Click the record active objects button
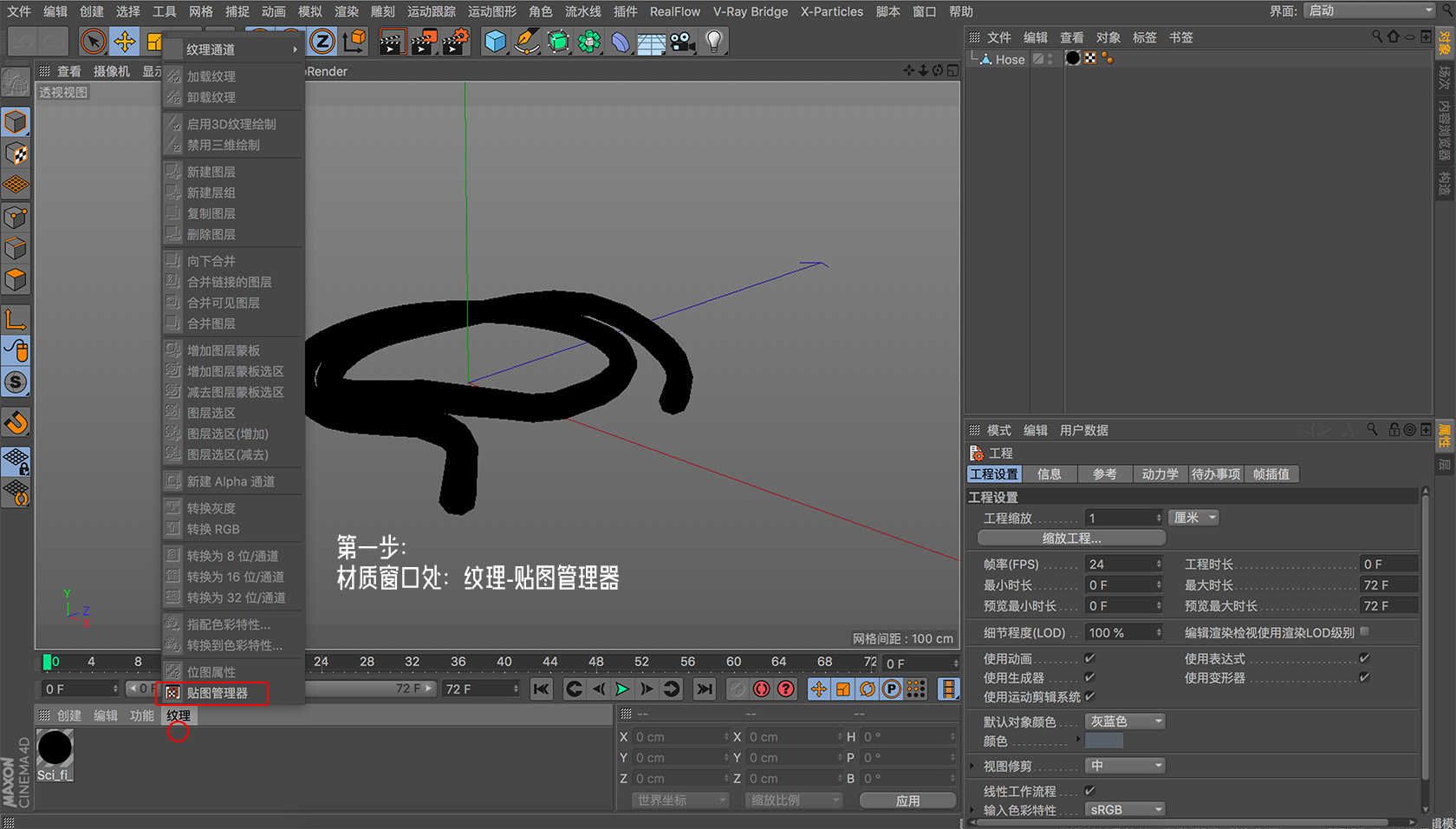Image resolution: width=1456 pixels, height=829 pixels. [x=762, y=689]
